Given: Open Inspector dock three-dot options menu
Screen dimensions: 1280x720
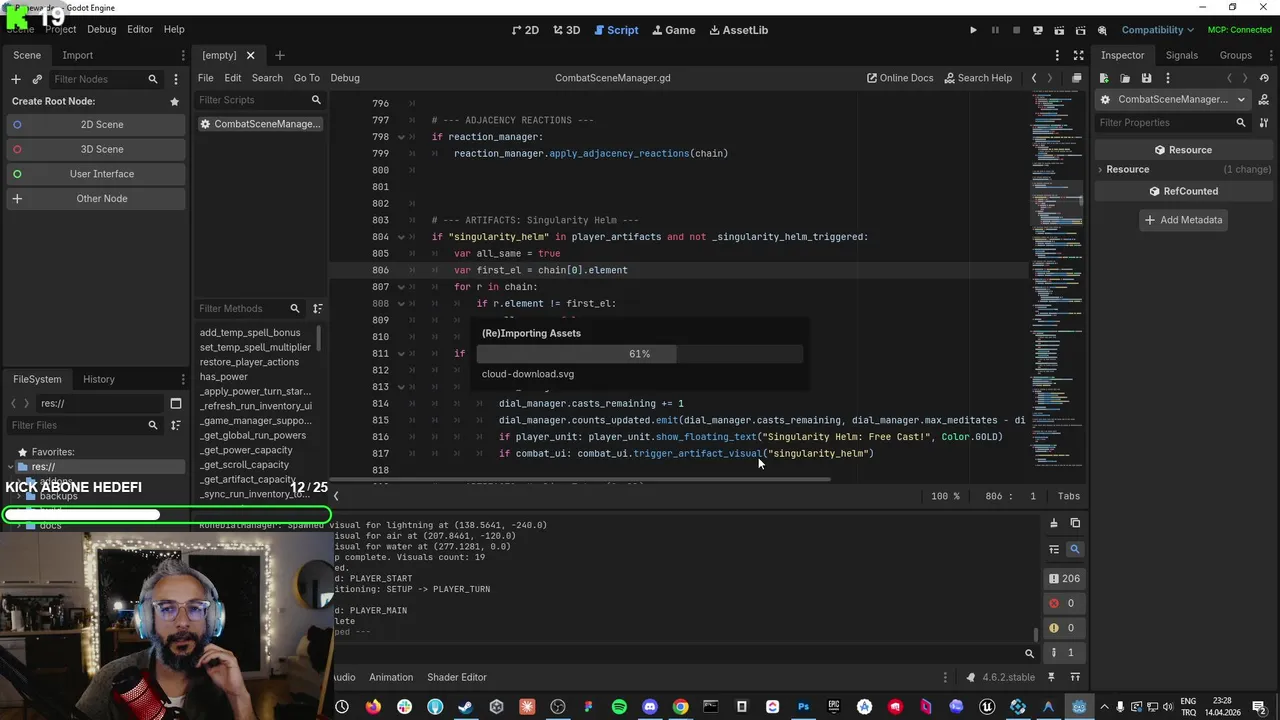Looking at the screenshot, I should [1269, 55].
